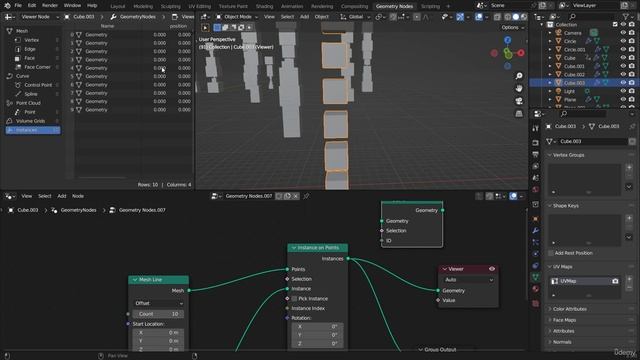The height and width of the screenshot is (360, 640).
Task: Click fake user shield icon for node group
Action: pos(279,196)
